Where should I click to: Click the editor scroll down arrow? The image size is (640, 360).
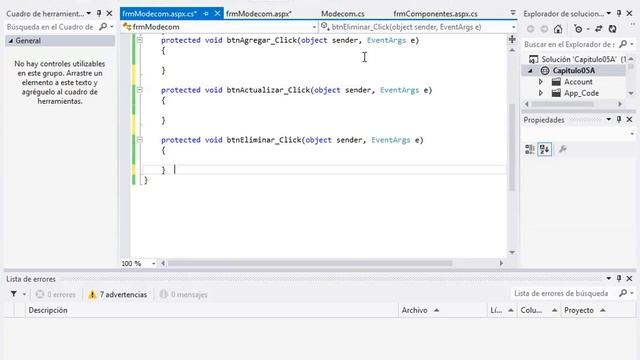(x=512, y=253)
